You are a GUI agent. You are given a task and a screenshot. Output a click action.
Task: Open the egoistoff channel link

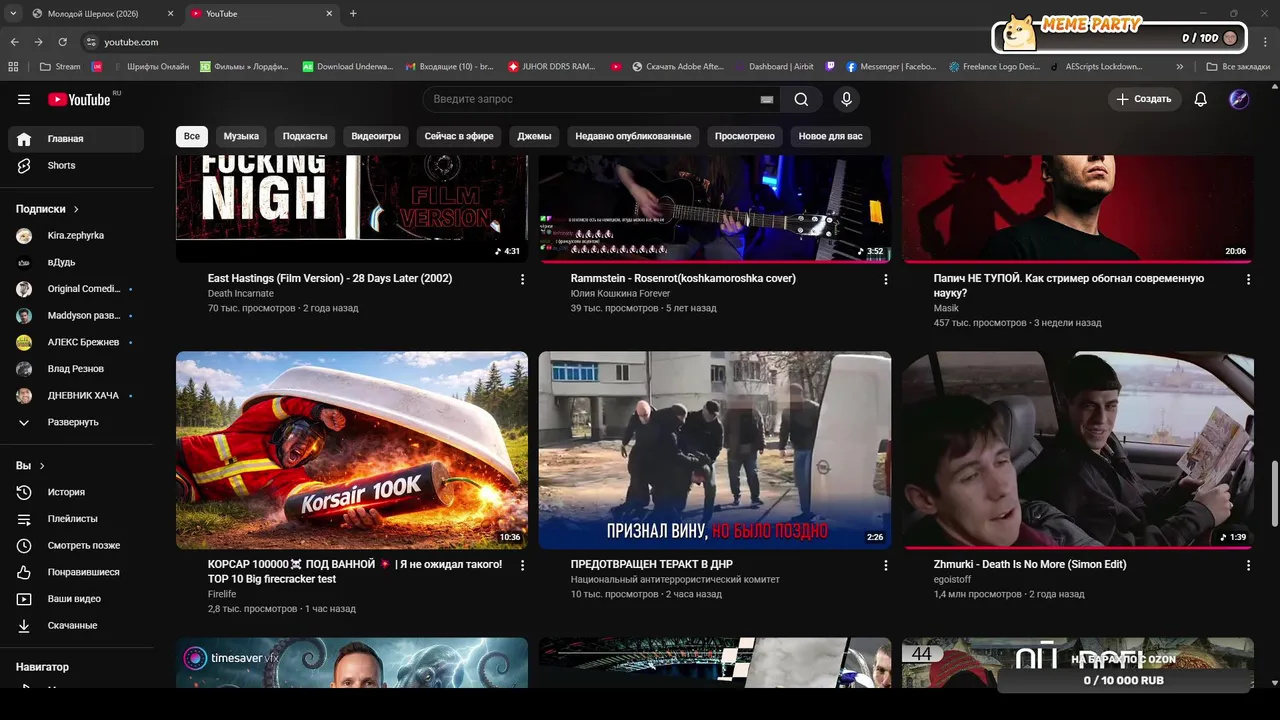(952, 579)
